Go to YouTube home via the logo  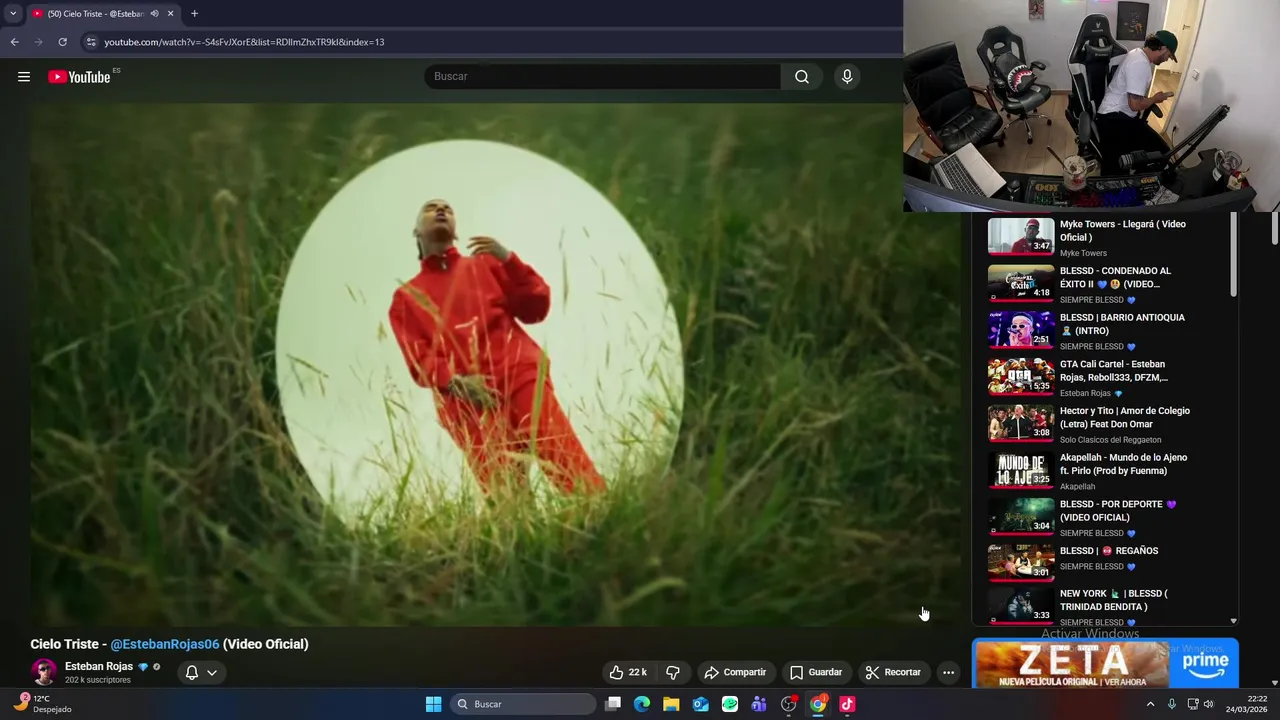point(79,77)
